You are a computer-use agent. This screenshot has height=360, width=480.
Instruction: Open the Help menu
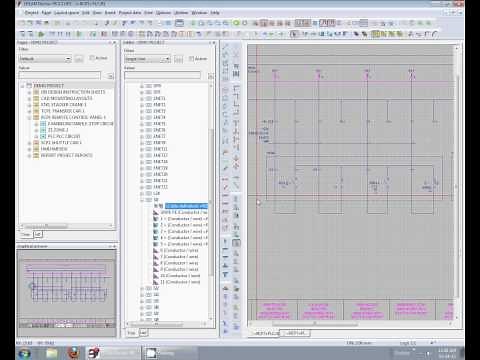click(215, 13)
